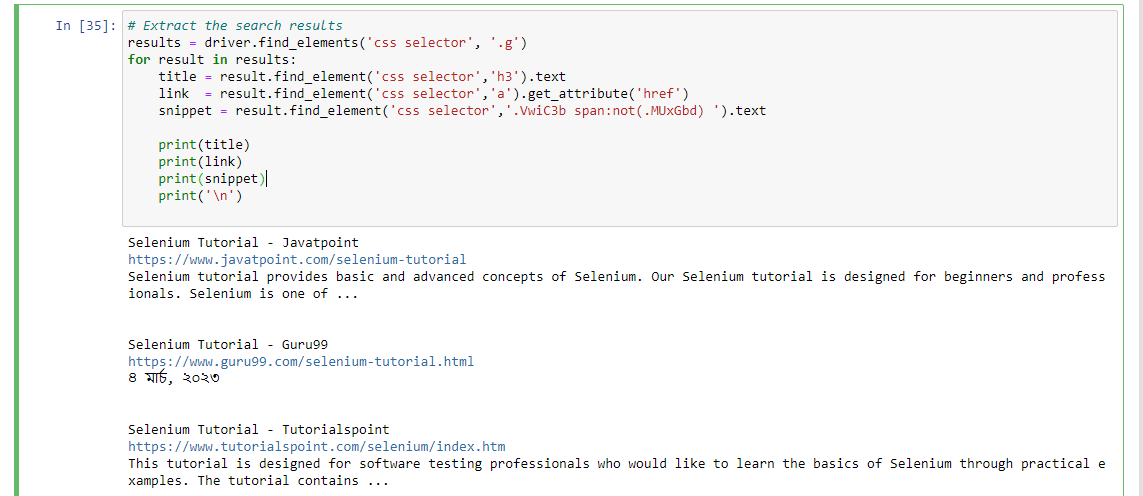Open the guru99.com selenium-tutorial.html link
This screenshot has height=496, width=1143.
point(301,361)
